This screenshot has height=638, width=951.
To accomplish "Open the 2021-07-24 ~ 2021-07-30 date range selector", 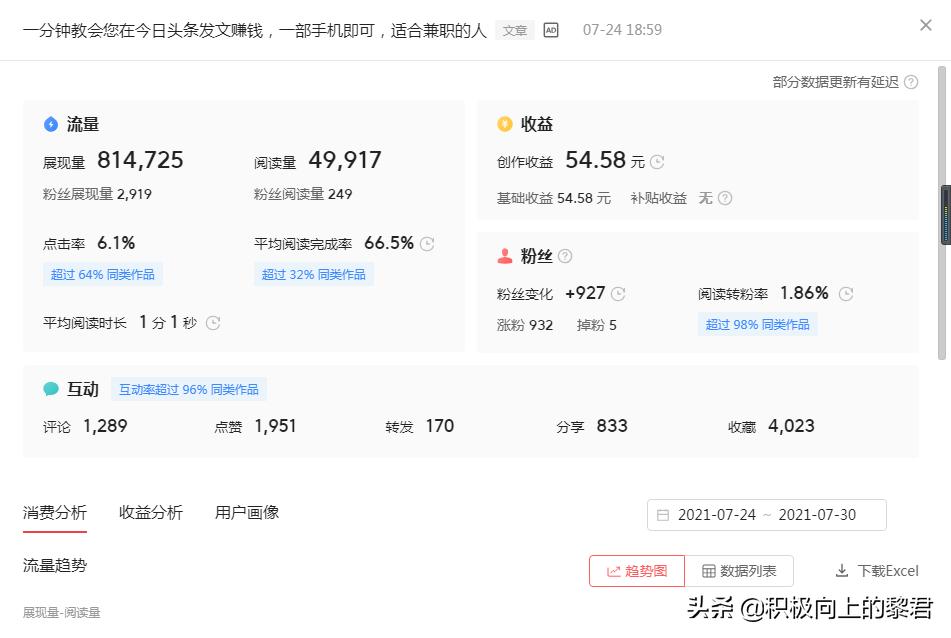I will click(766, 514).
